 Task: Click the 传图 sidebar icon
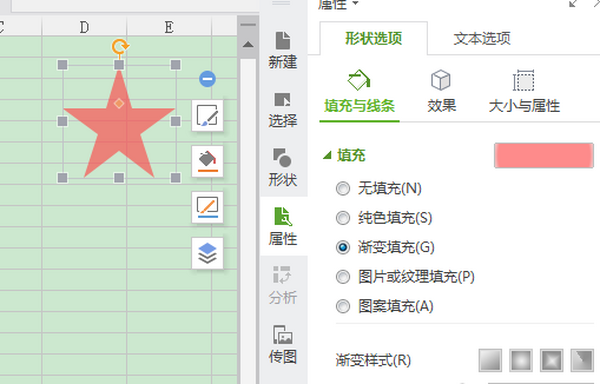click(x=283, y=344)
